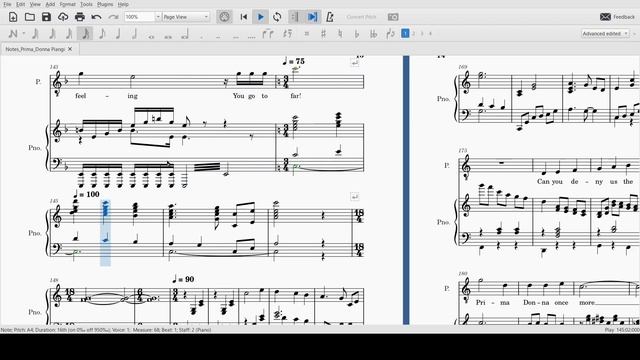Switch to voice 2

pyautogui.click(x=413, y=33)
